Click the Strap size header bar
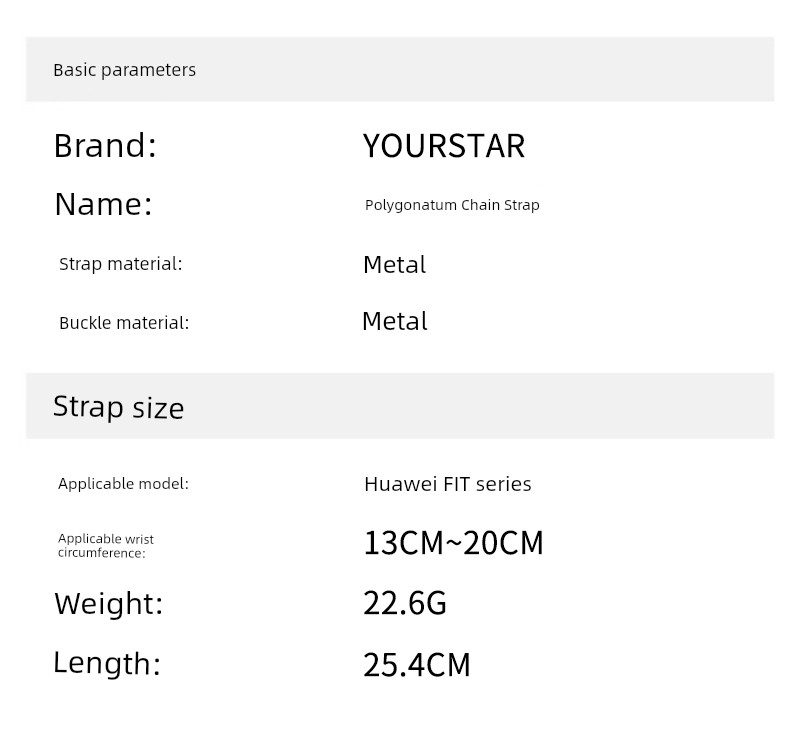Image resolution: width=790 pixels, height=732 pixels. tap(400, 406)
